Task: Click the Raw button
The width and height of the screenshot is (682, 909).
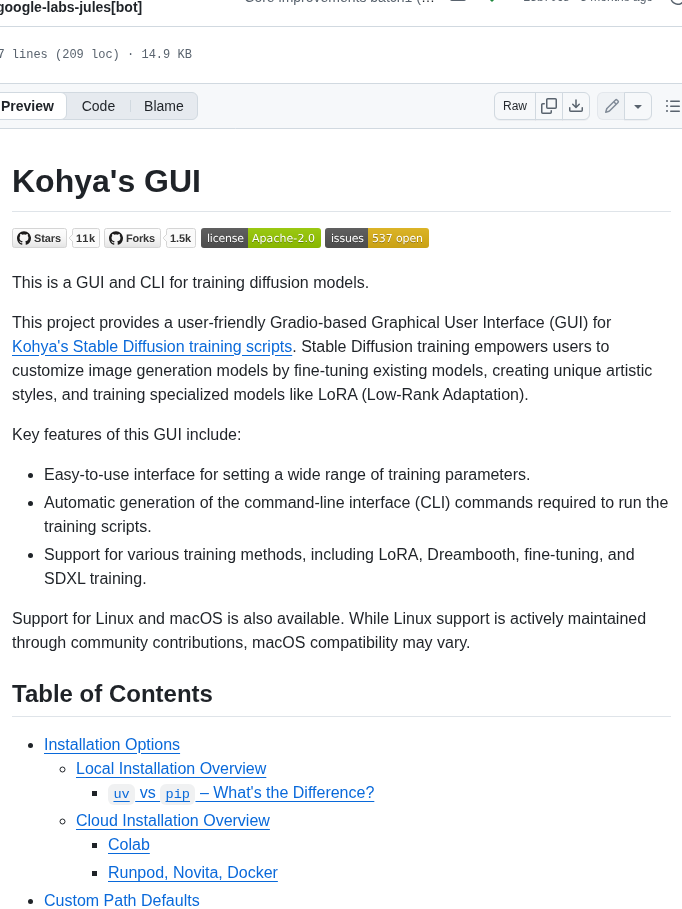Action: (514, 106)
